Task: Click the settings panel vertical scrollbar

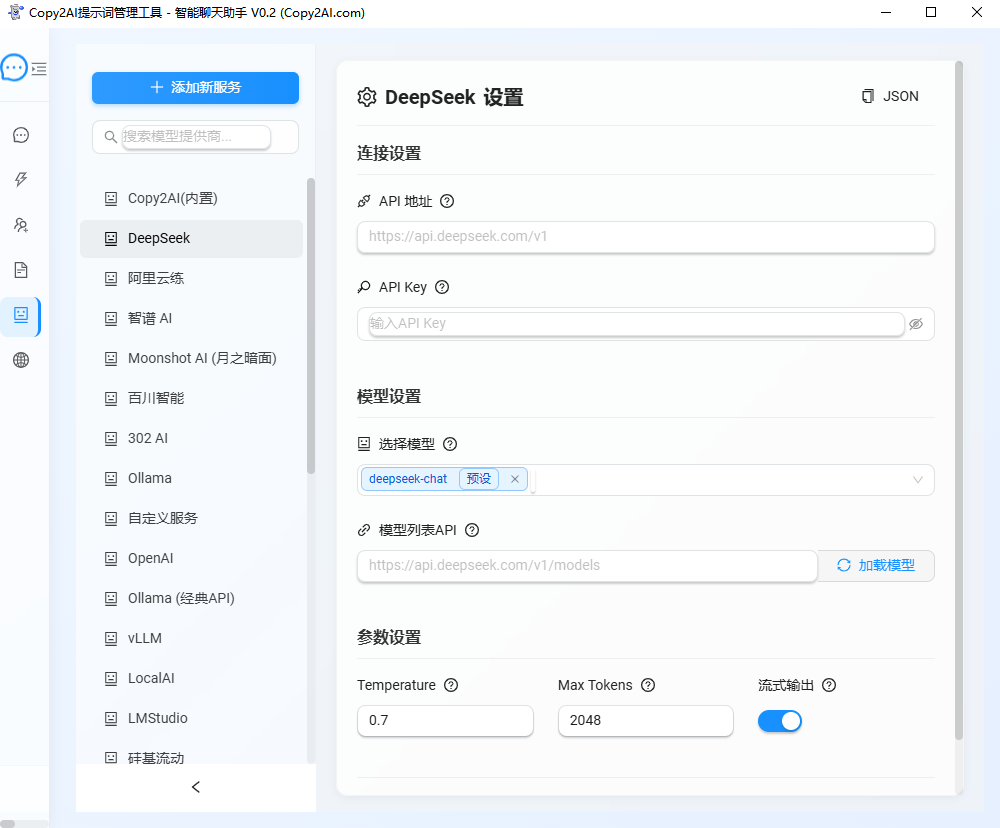Action: click(959, 401)
